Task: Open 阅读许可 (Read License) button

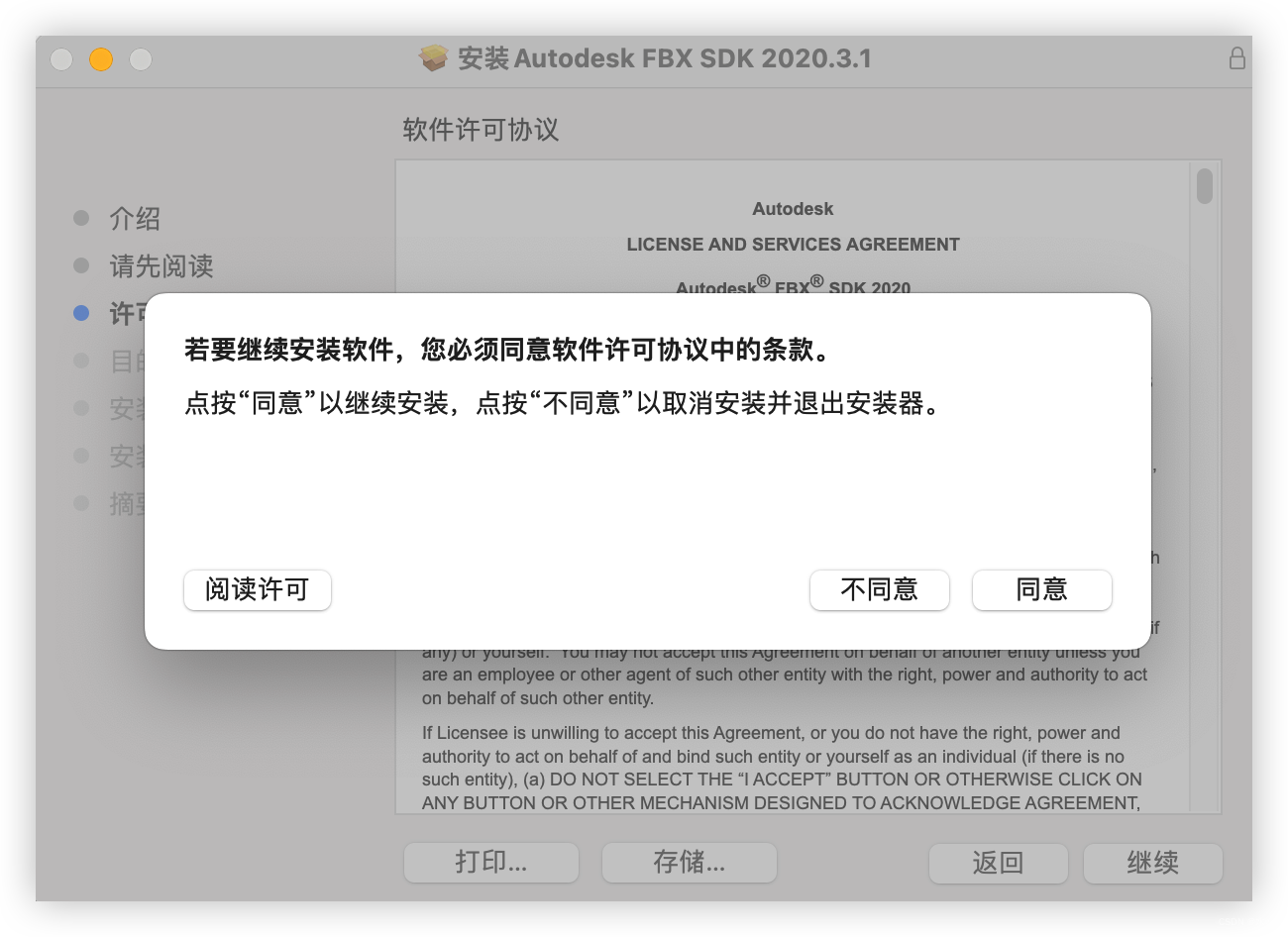Action: (258, 590)
